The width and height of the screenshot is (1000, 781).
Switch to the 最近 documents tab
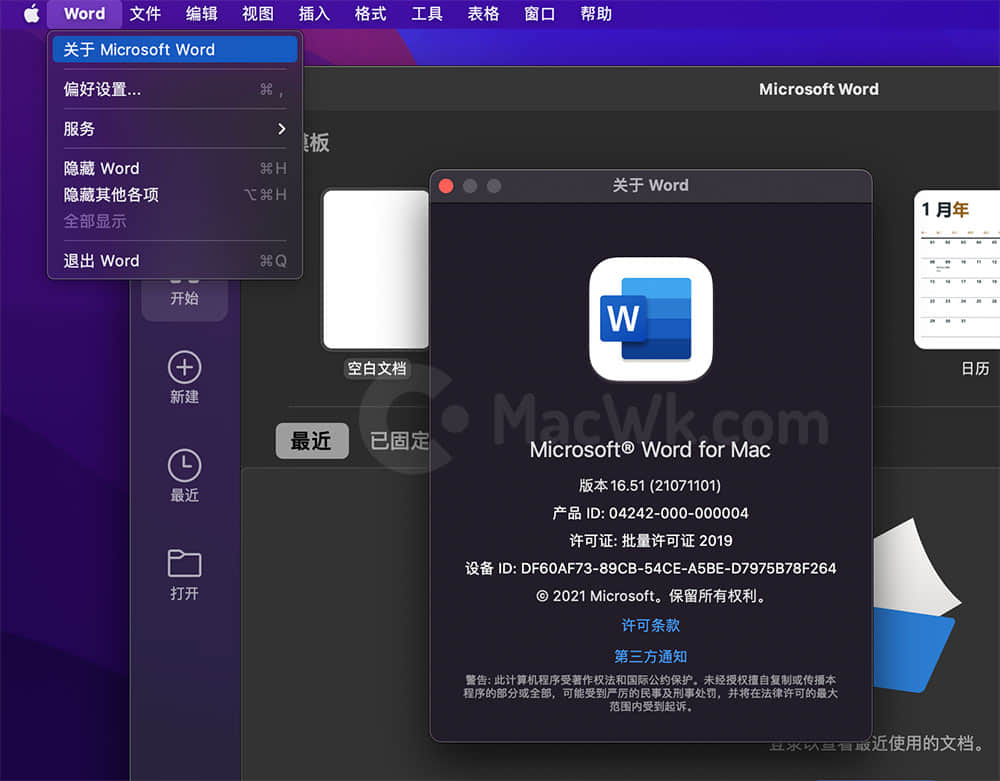pos(312,441)
